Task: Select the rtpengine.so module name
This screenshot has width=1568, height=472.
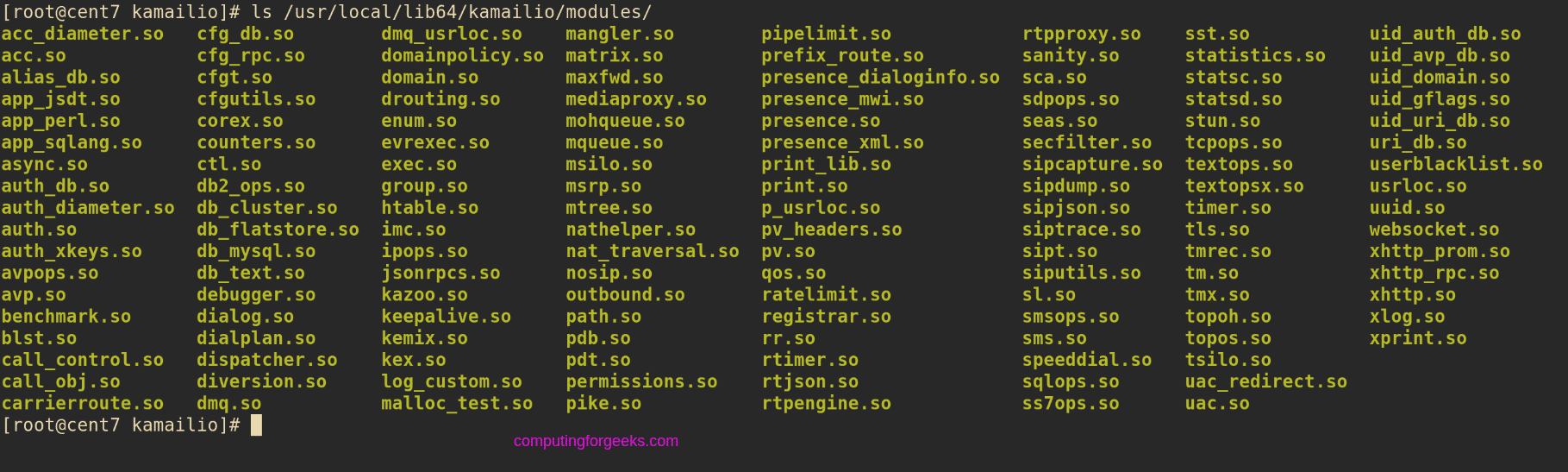Action: click(x=827, y=403)
